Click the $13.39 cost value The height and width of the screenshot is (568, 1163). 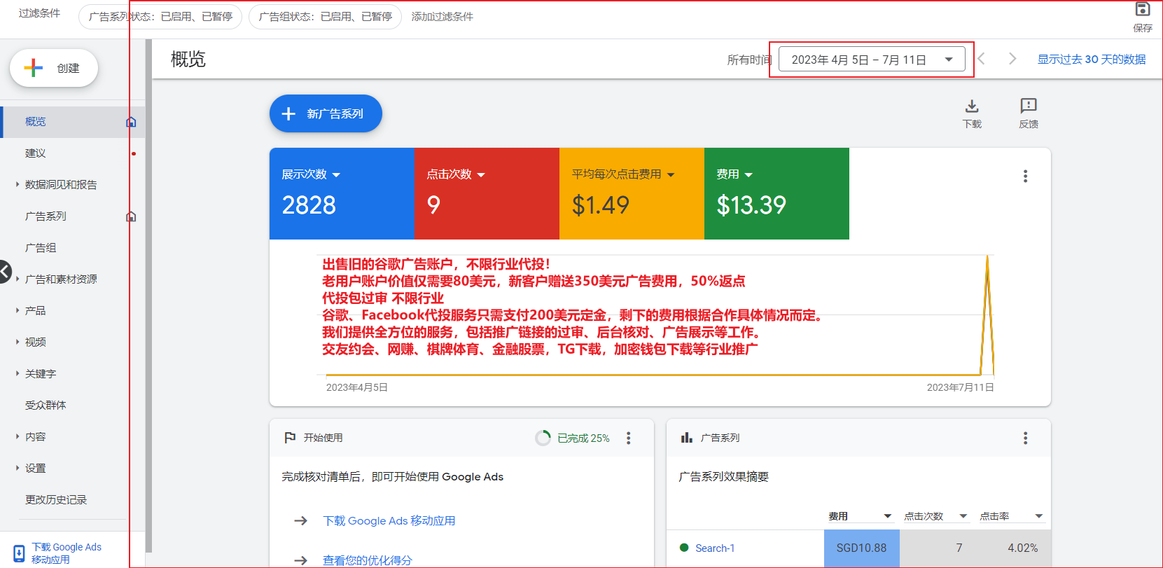click(x=751, y=205)
